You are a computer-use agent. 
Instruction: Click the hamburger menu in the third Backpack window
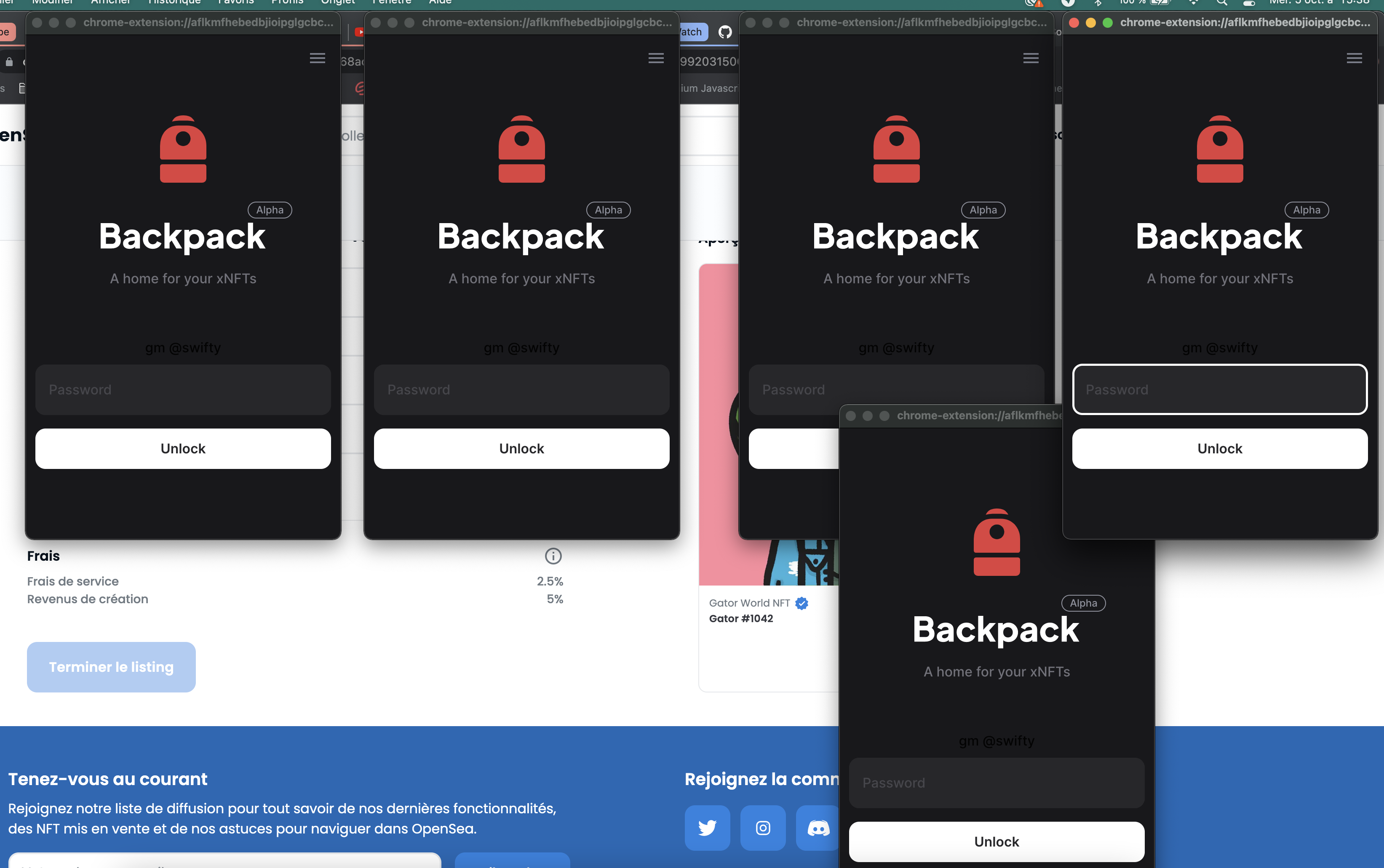1030,58
